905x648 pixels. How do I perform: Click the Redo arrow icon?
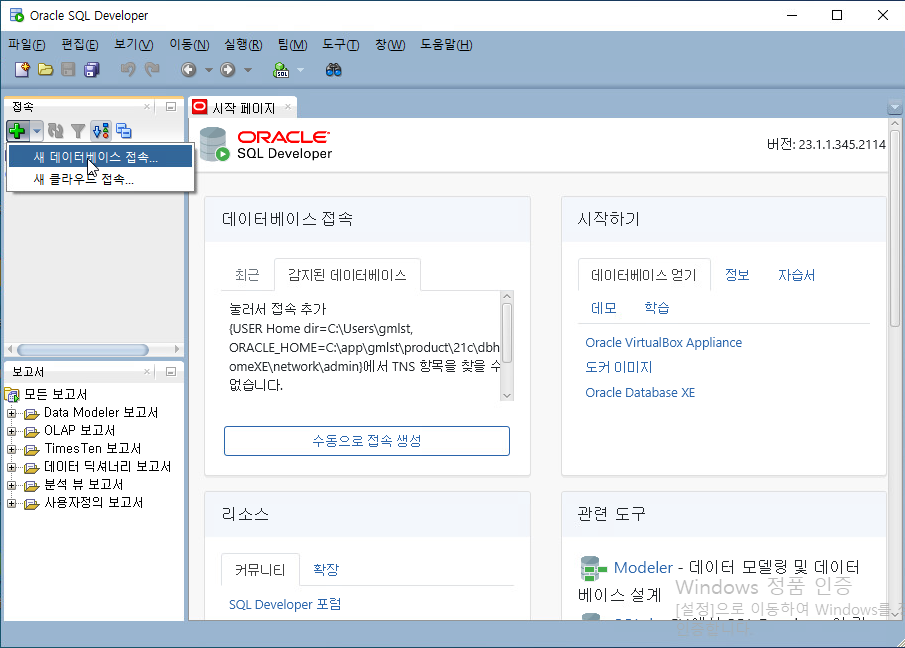tap(152, 70)
